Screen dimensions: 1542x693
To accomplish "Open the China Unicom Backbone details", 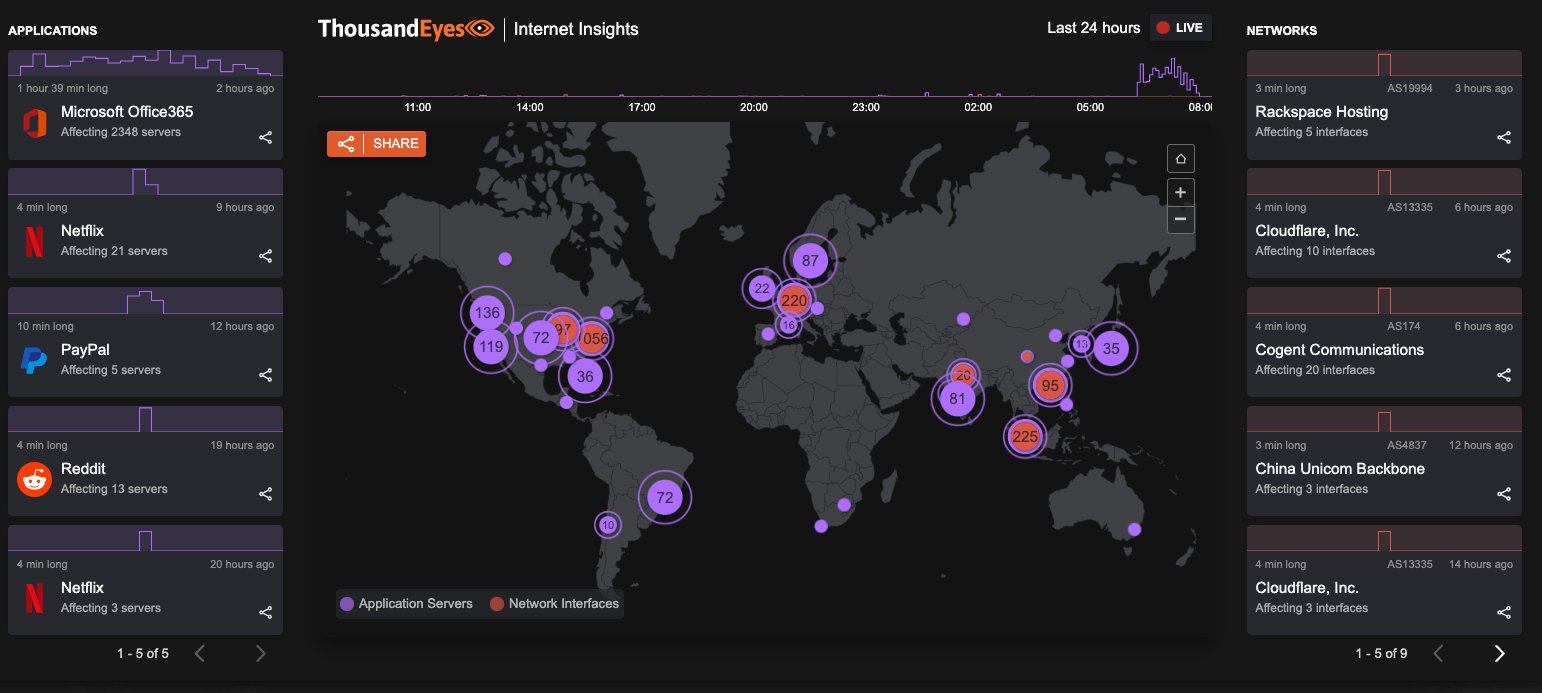I will 1384,462.
